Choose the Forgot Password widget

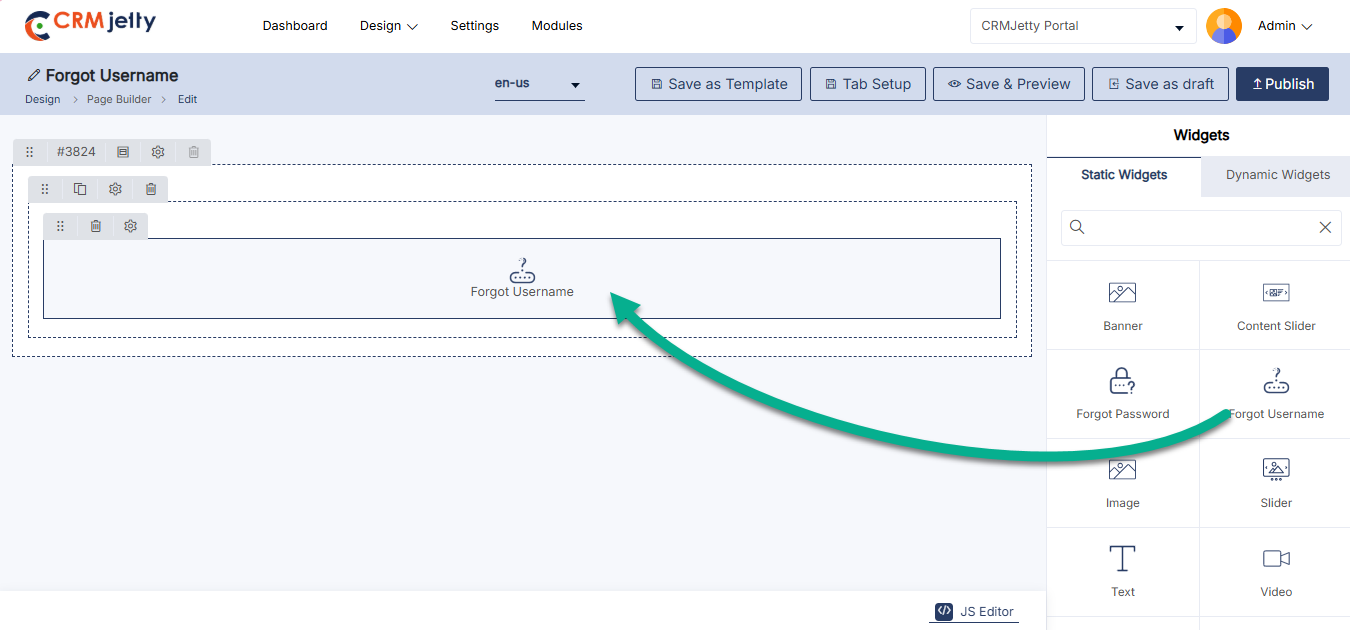1122,393
